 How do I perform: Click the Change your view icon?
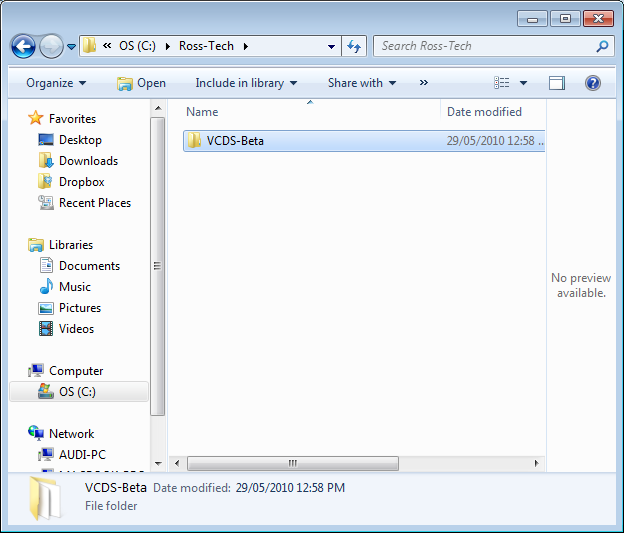coord(502,83)
